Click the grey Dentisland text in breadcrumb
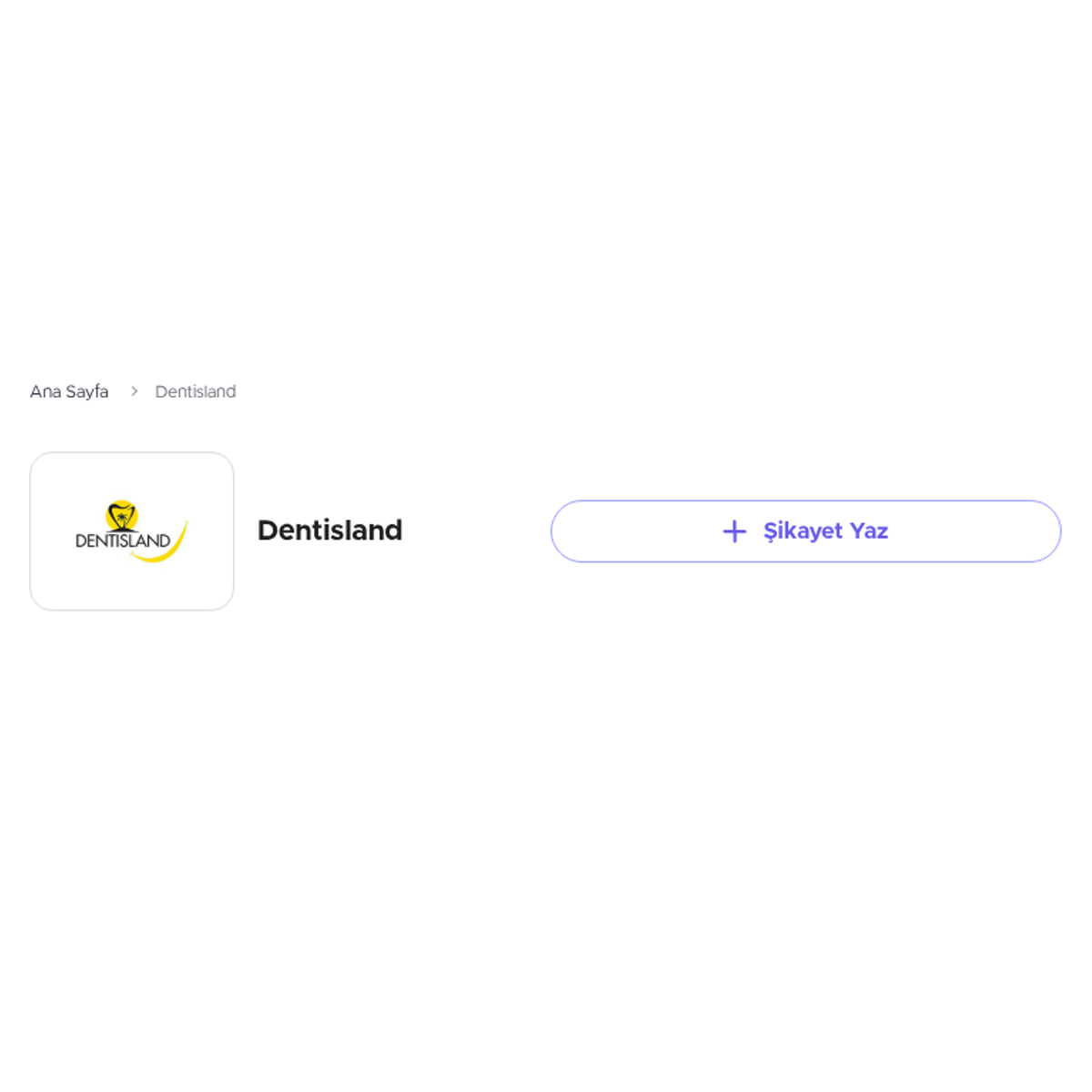 (196, 391)
